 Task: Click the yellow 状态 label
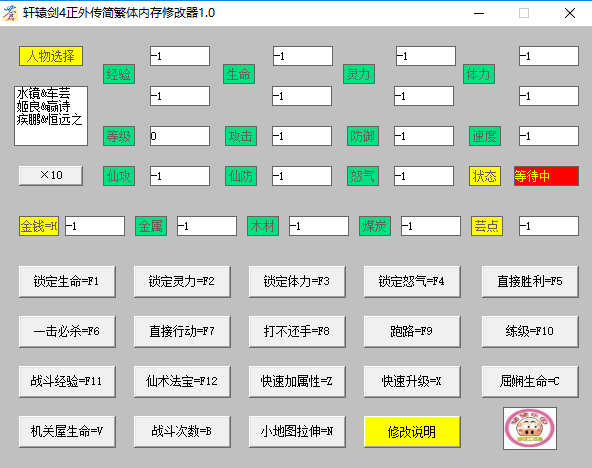pos(485,176)
